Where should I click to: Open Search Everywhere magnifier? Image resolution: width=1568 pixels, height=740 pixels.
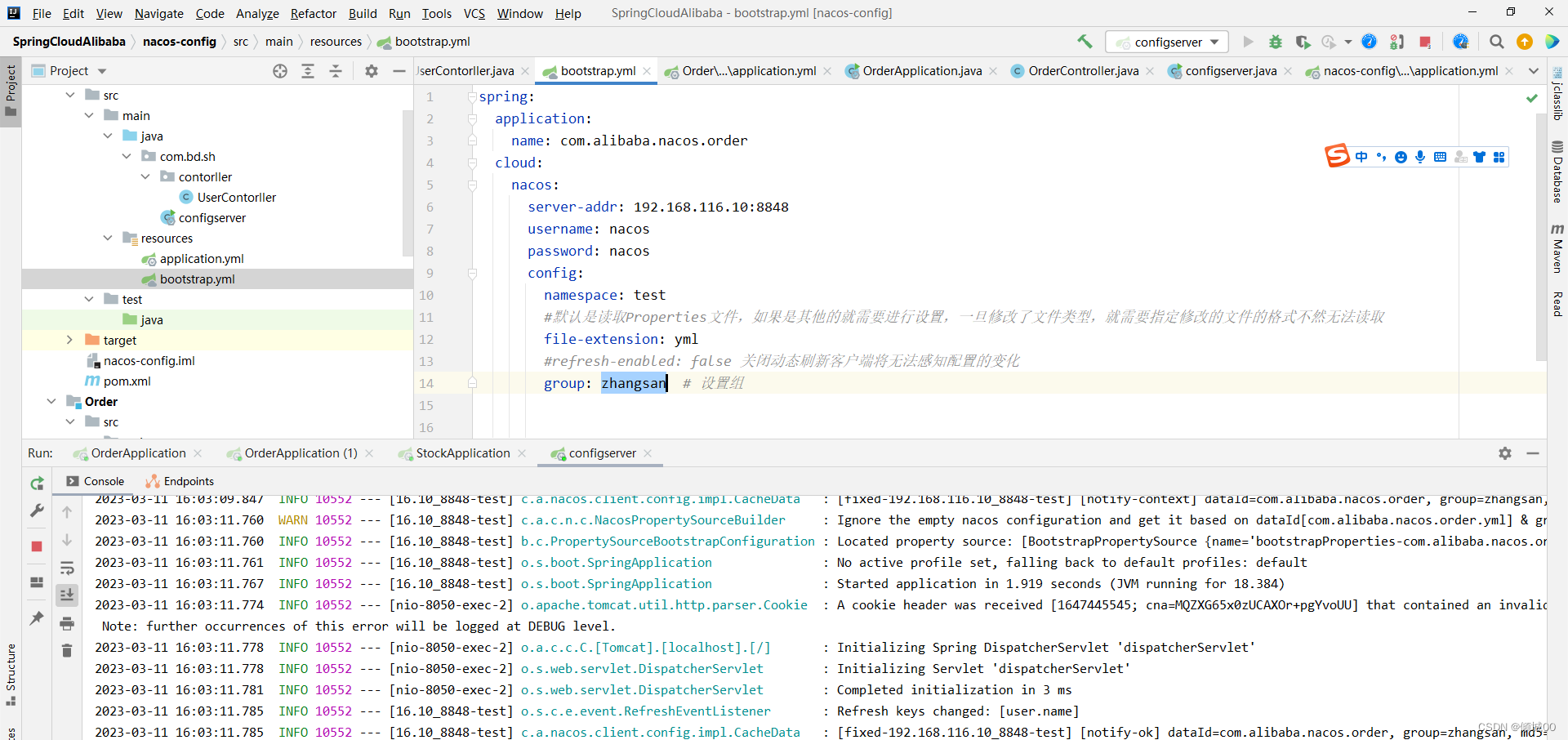[1496, 42]
